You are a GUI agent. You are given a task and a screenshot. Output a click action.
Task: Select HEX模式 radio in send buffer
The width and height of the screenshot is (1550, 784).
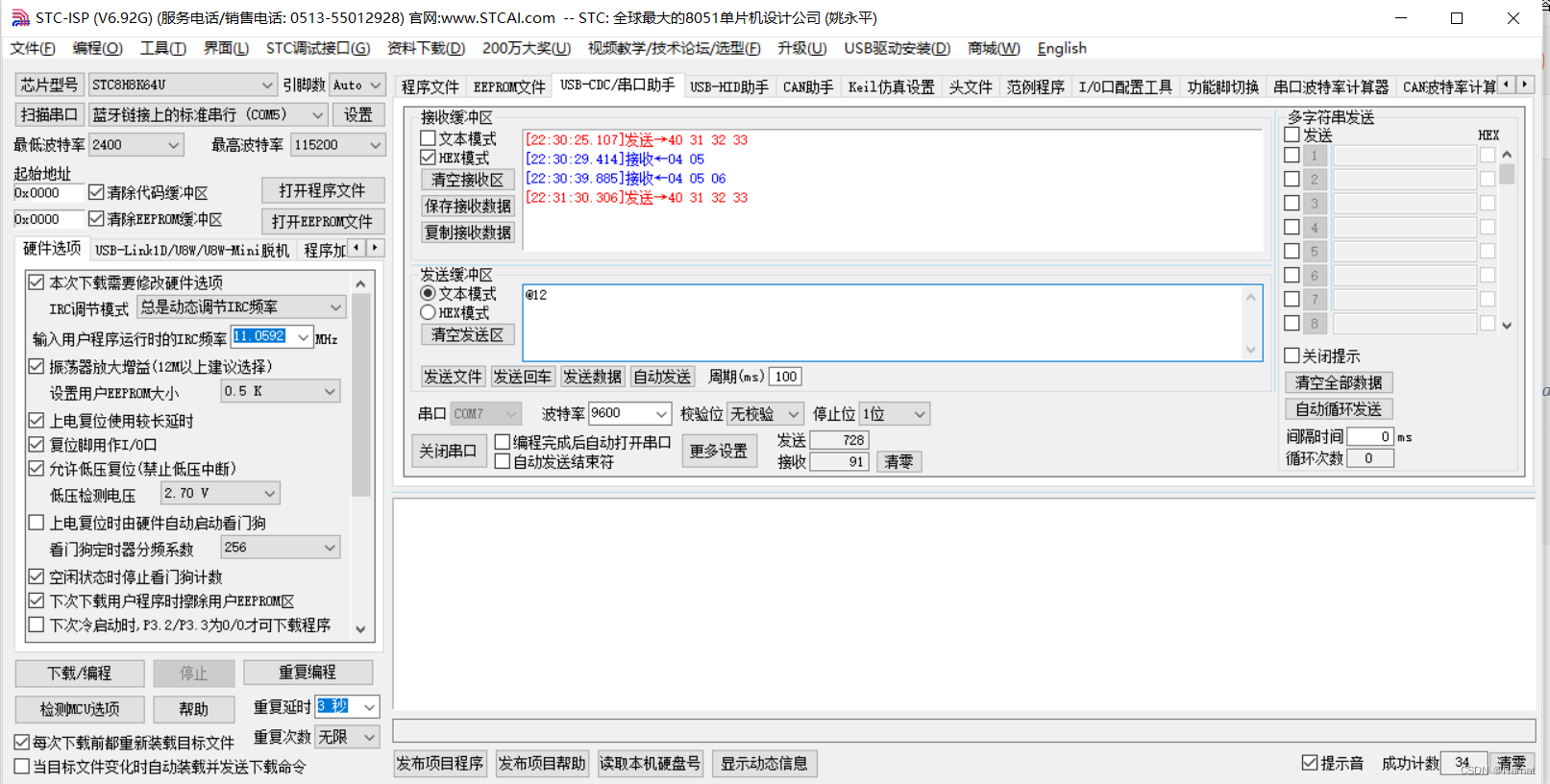pyautogui.click(x=429, y=312)
